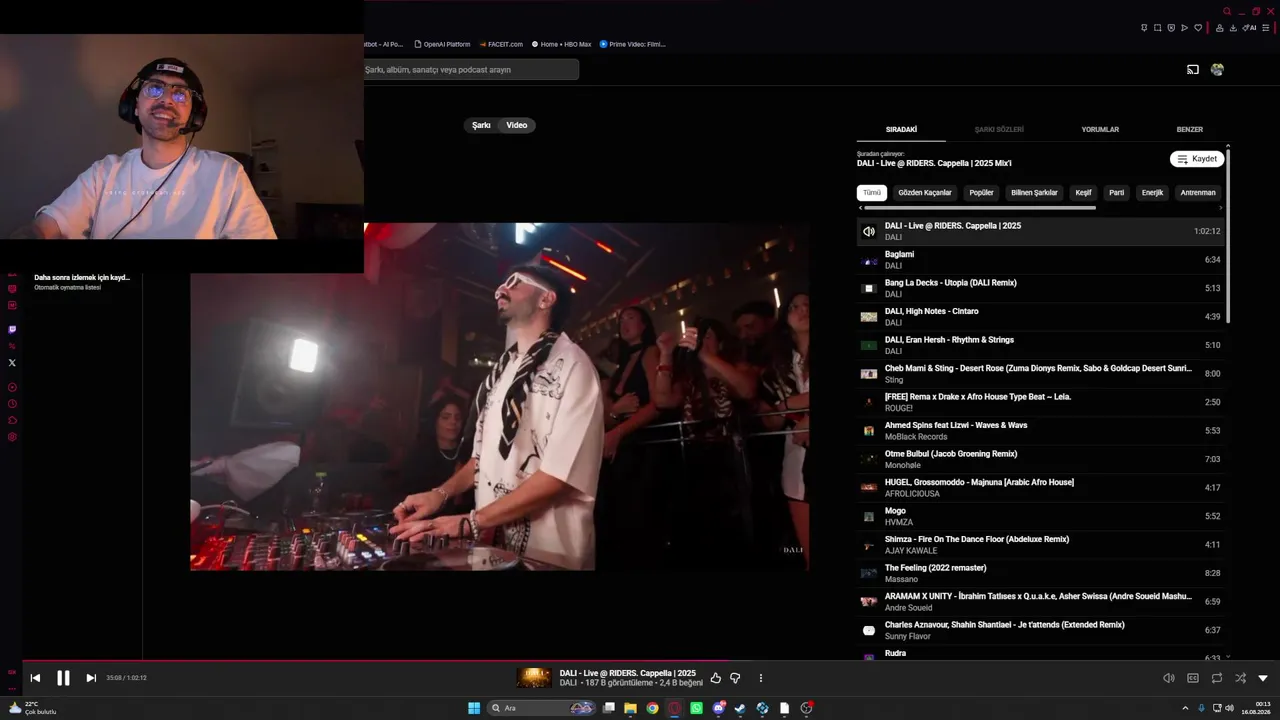The image size is (1280, 720).
Task: Select the Tümü filter chip
Action: 872,193
